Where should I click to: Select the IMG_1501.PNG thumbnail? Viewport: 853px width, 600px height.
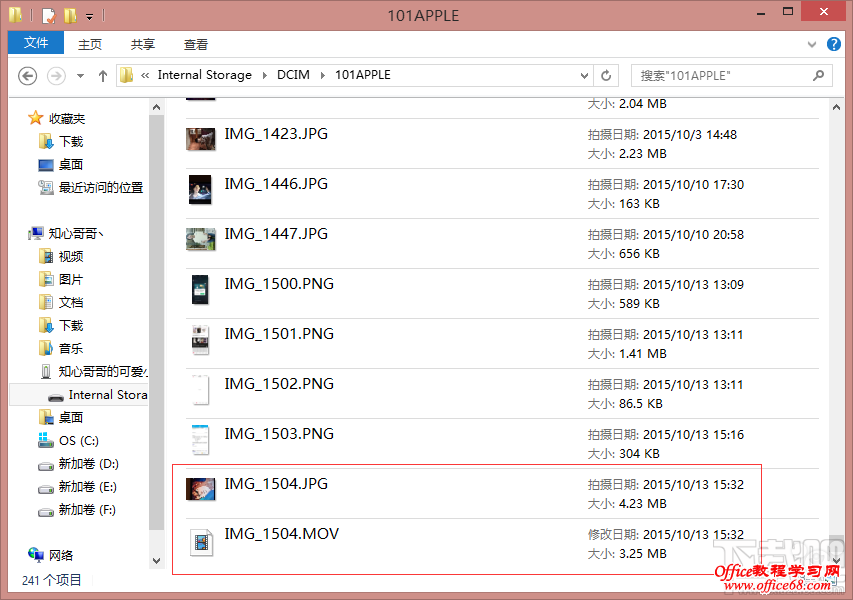tap(200, 339)
